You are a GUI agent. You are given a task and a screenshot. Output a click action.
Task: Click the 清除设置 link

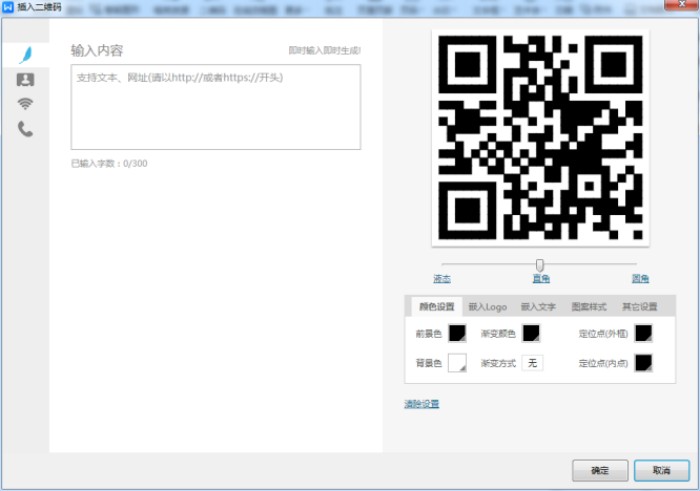tap(421, 404)
